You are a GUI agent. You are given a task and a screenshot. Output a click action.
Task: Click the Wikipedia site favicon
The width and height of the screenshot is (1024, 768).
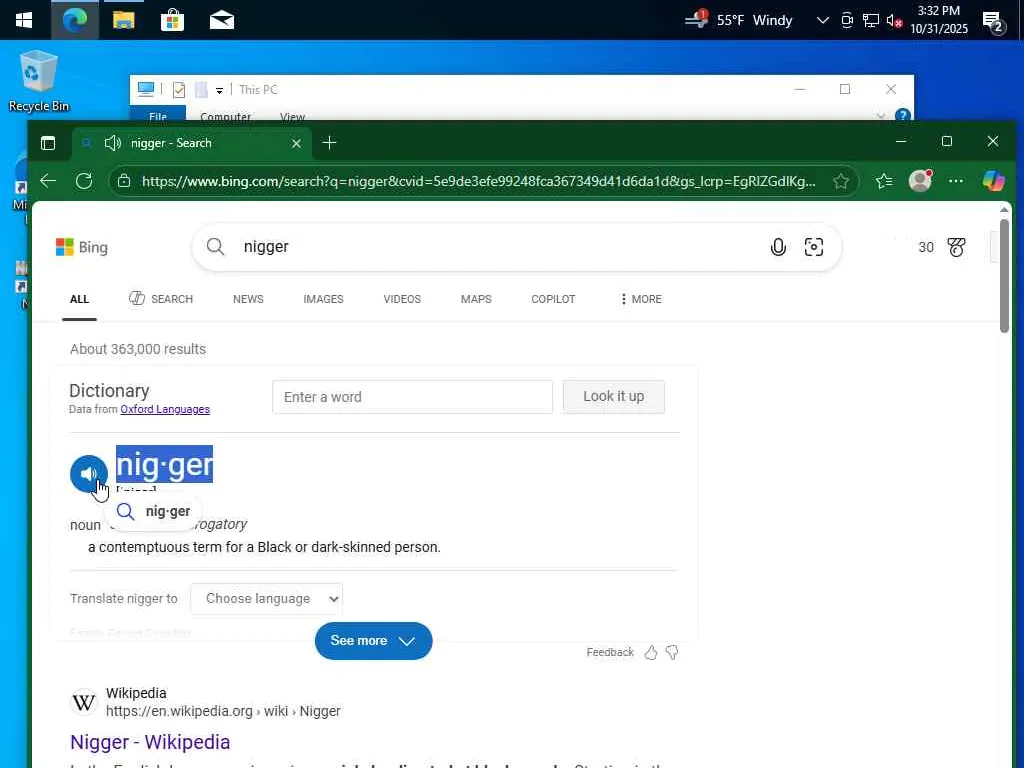click(84, 703)
